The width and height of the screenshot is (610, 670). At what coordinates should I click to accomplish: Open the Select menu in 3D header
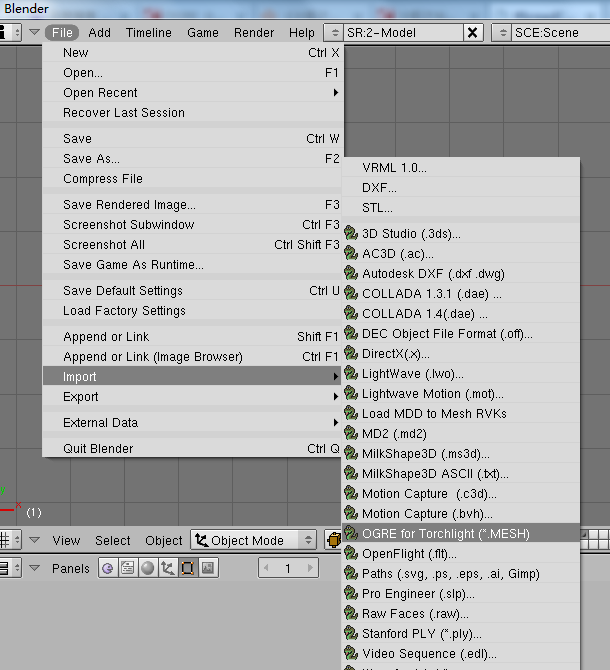[x=113, y=541]
